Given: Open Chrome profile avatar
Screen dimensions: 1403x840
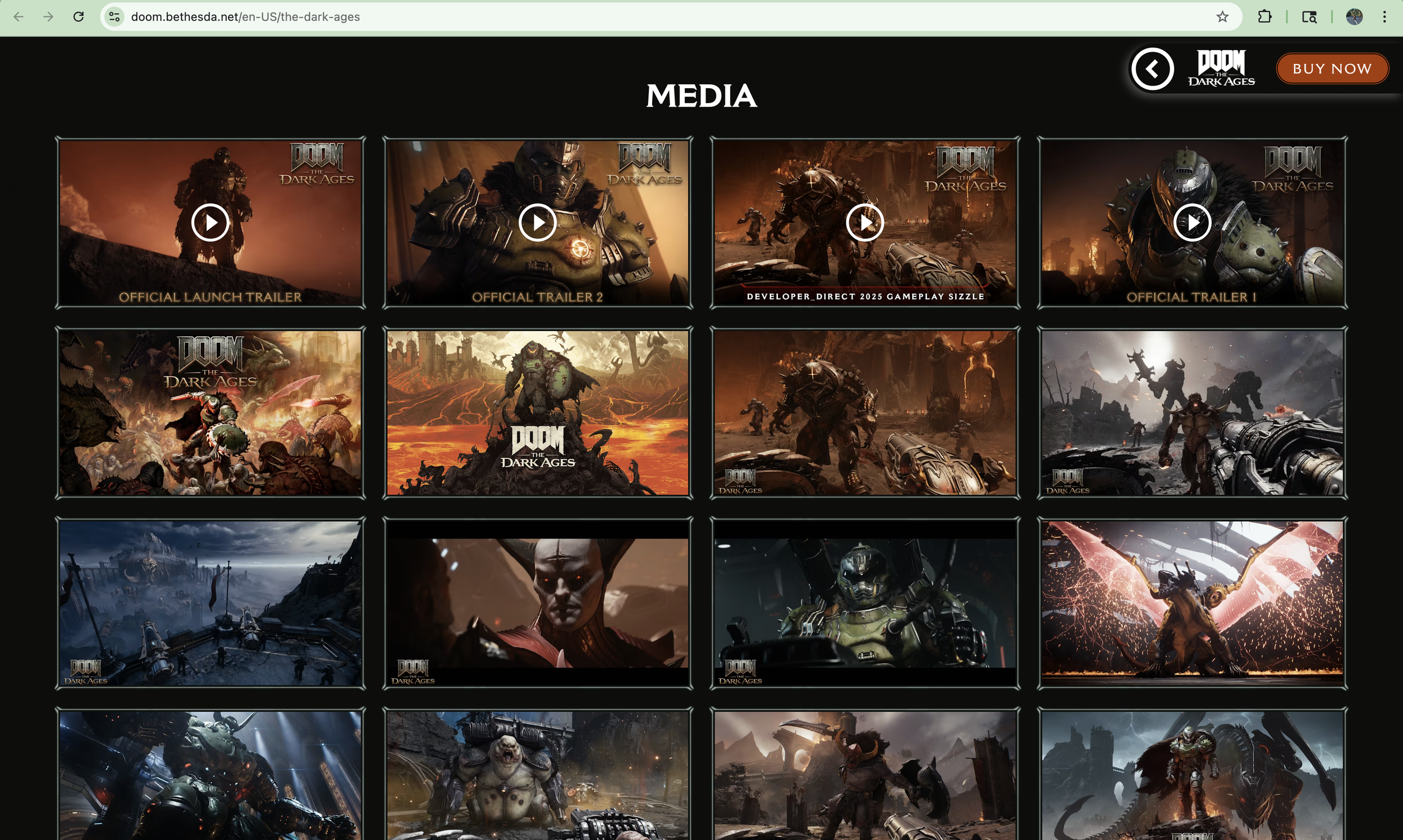Looking at the screenshot, I should (1354, 17).
